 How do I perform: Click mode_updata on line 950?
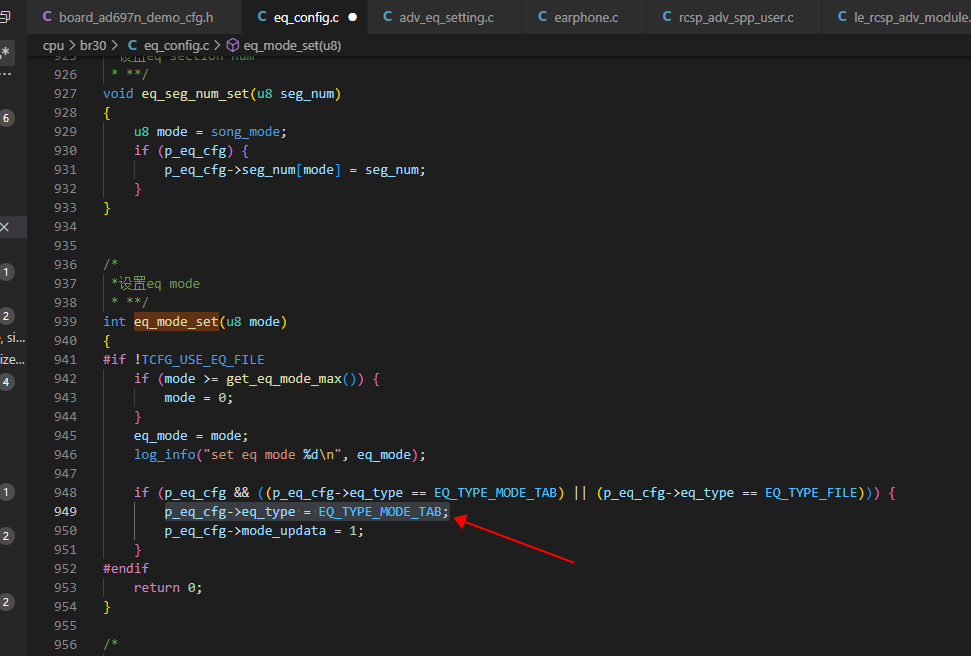(284, 531)
